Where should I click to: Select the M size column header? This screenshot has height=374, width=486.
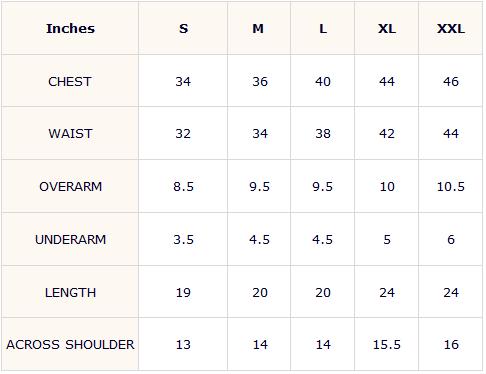tap(258, 29)
